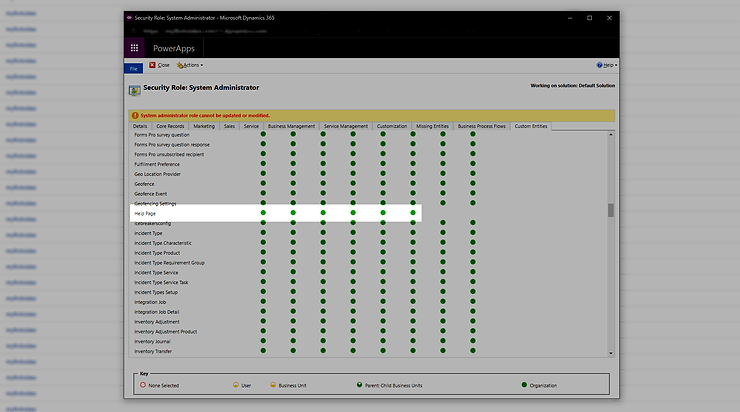This screenshot has height=412, width=740.
Task: Toggle the third privilege circle for Integration Job
Action: [x=323, y=302]
